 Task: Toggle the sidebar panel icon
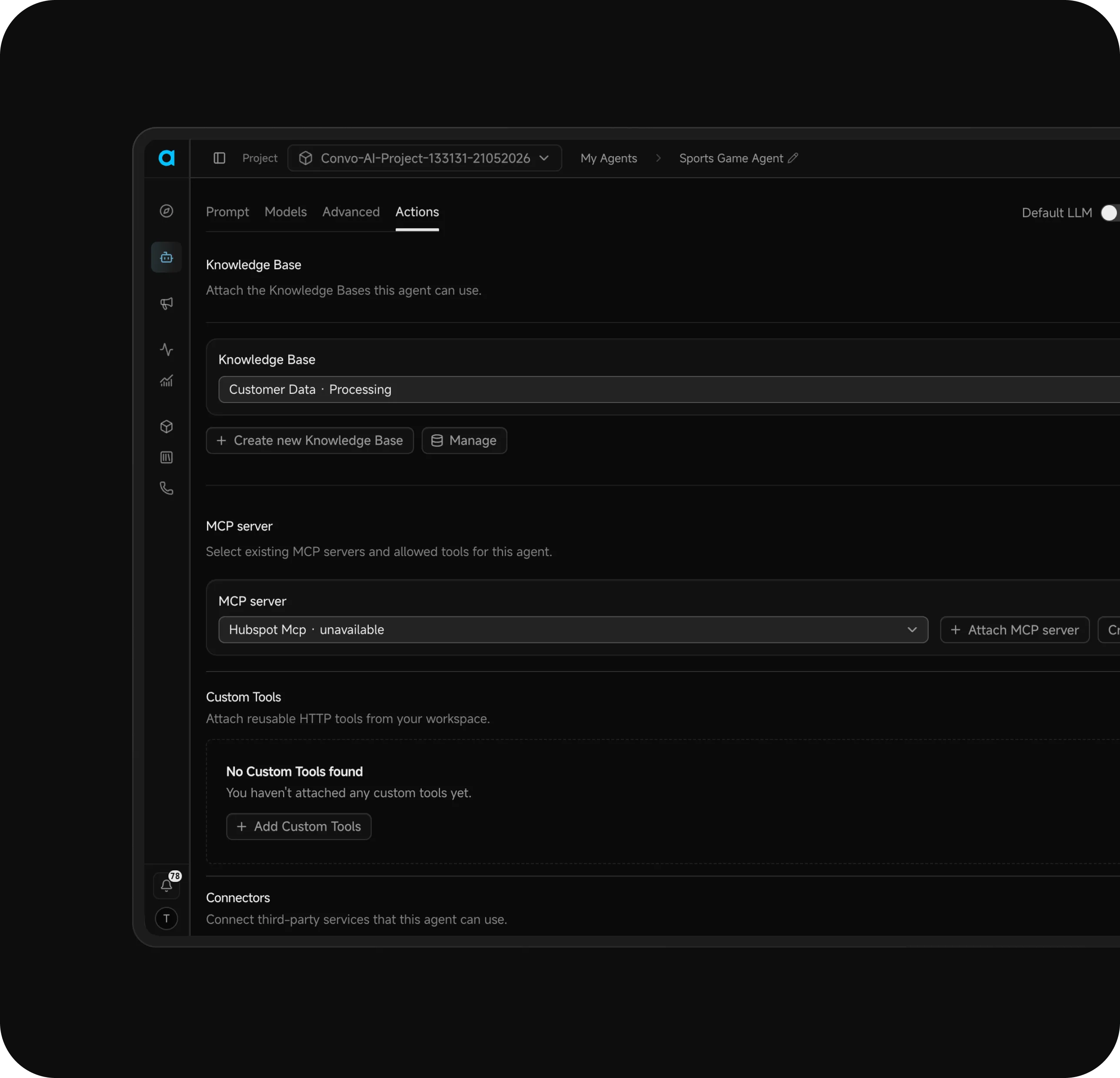pos(220,158)
